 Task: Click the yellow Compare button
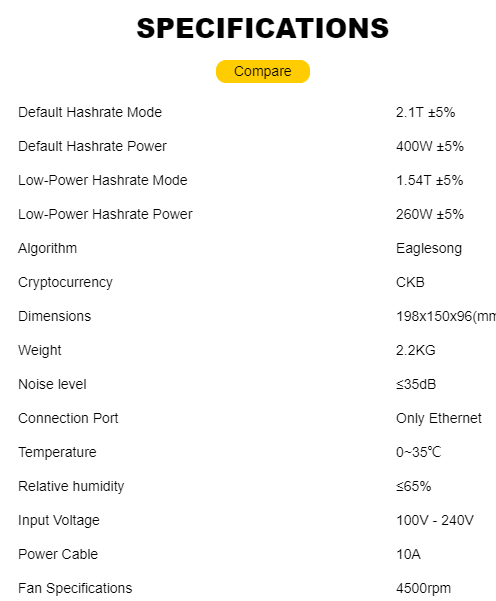click(x=263, y=71)
